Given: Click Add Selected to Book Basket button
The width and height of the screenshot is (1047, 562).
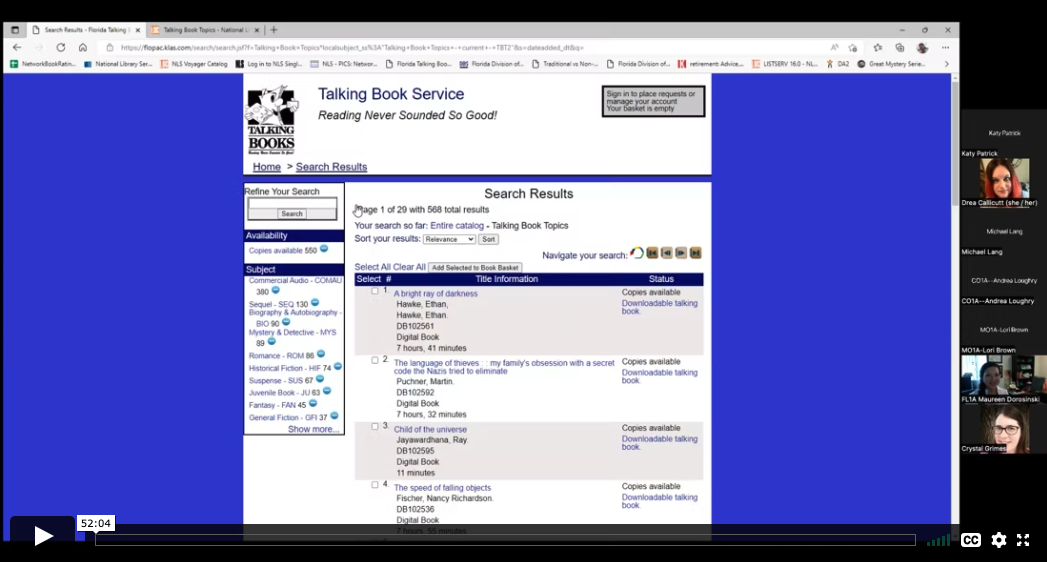Looking at the screenshot, I should [x=475, y=268].
